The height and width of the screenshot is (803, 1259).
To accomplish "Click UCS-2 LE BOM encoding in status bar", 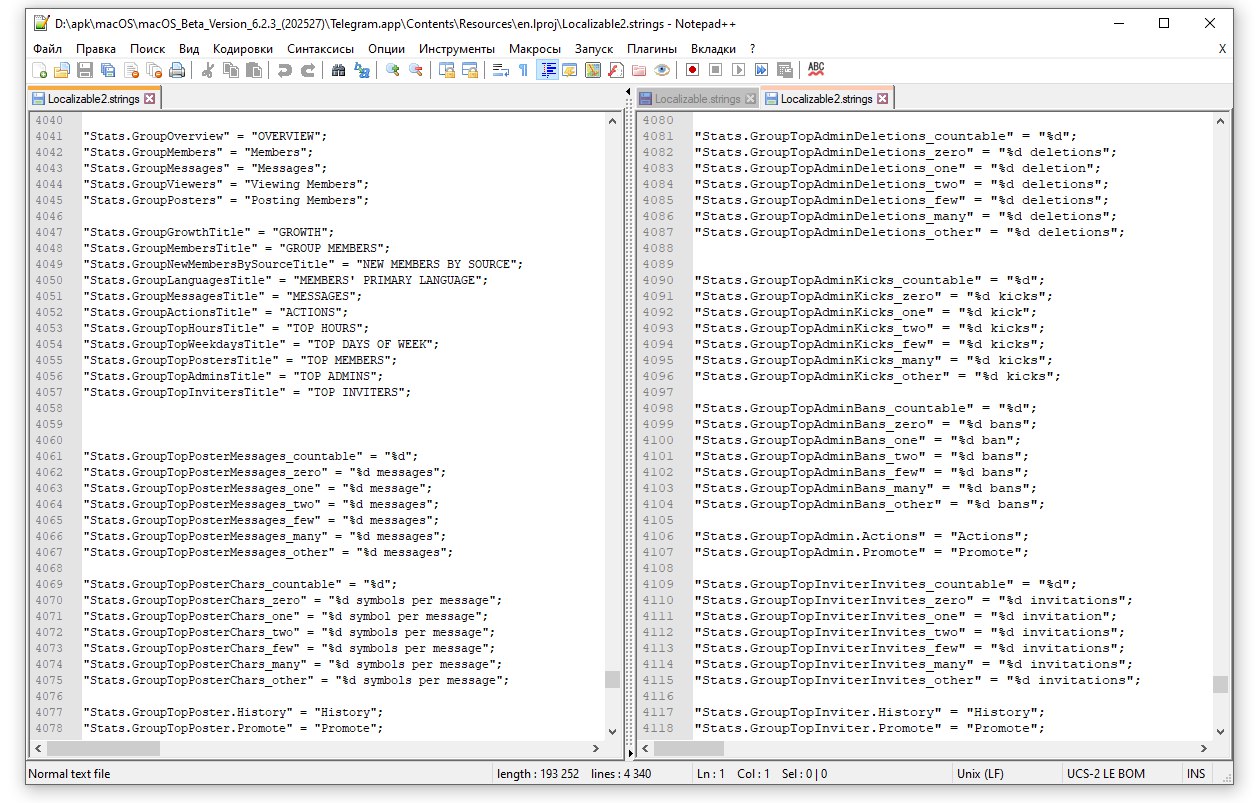I will (x=1105, y=773).
